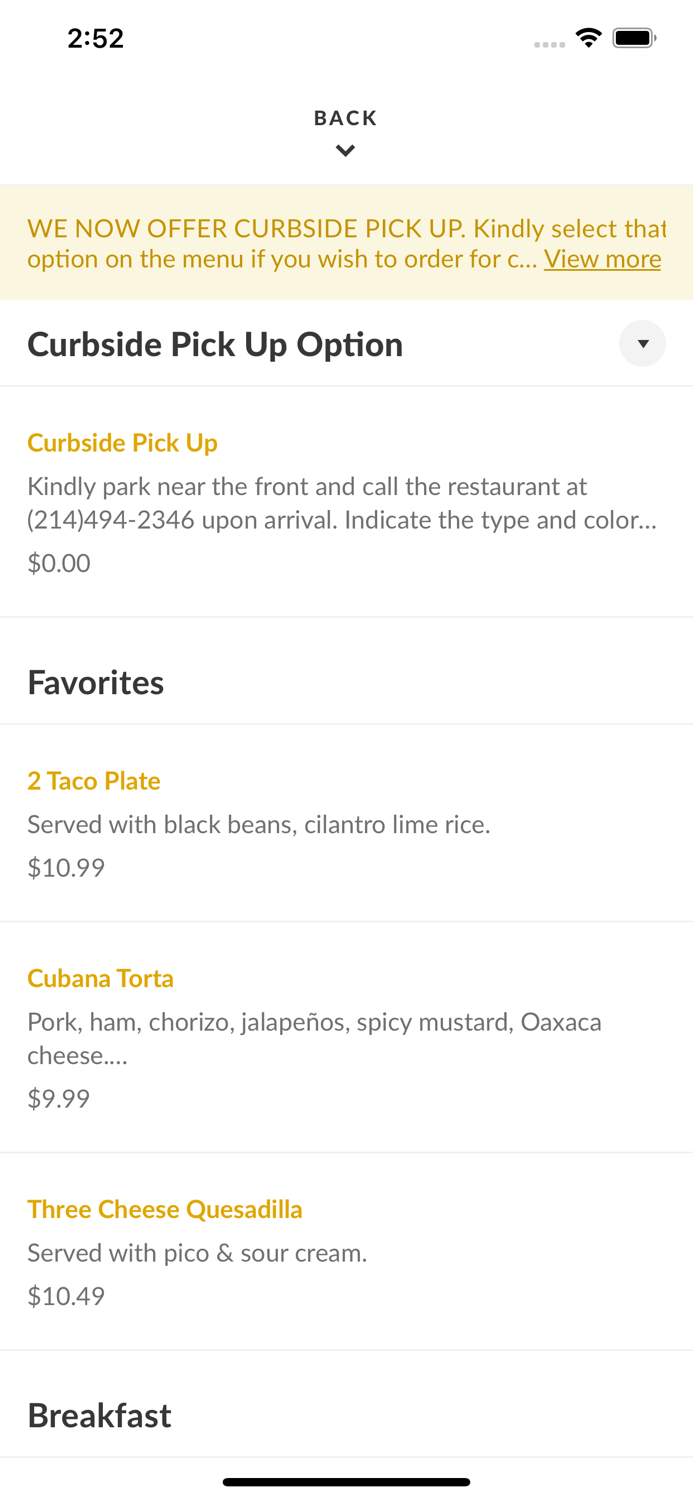Tap the Breakfast section header

[99, 1415]
